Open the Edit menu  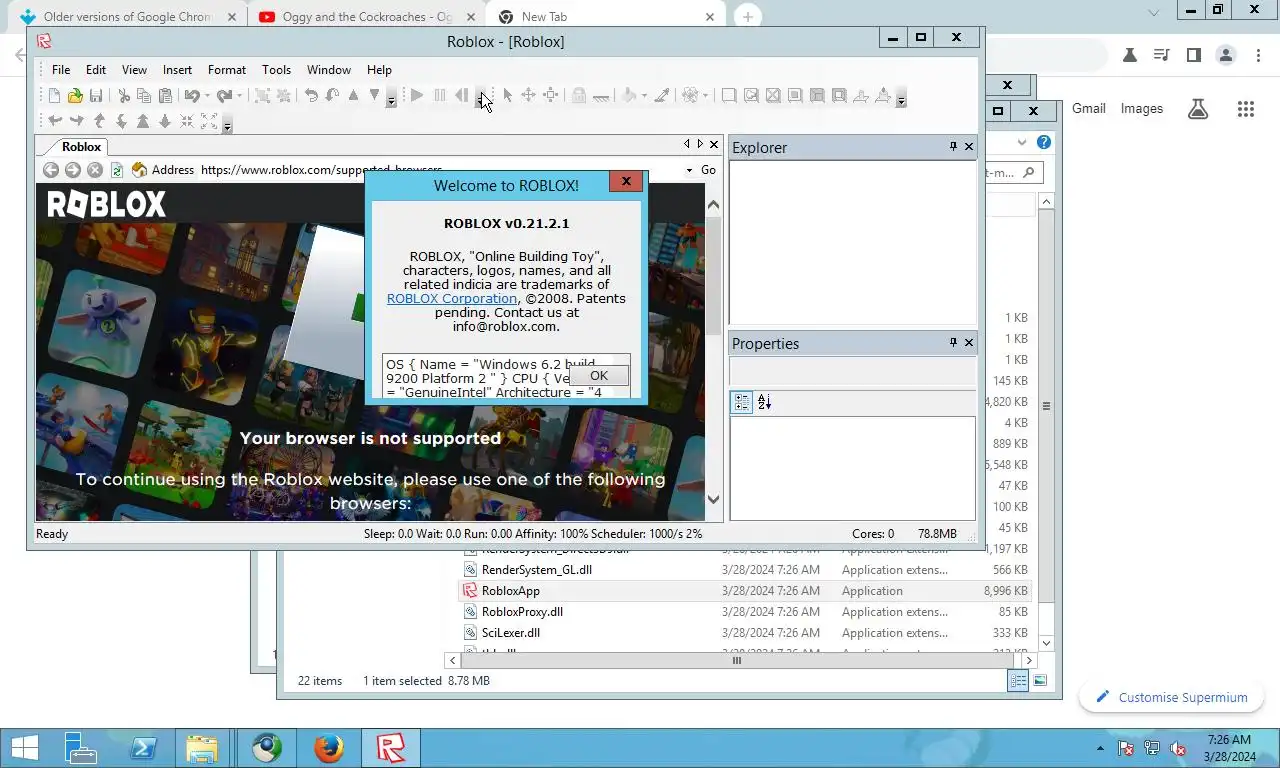pos(96,70)
